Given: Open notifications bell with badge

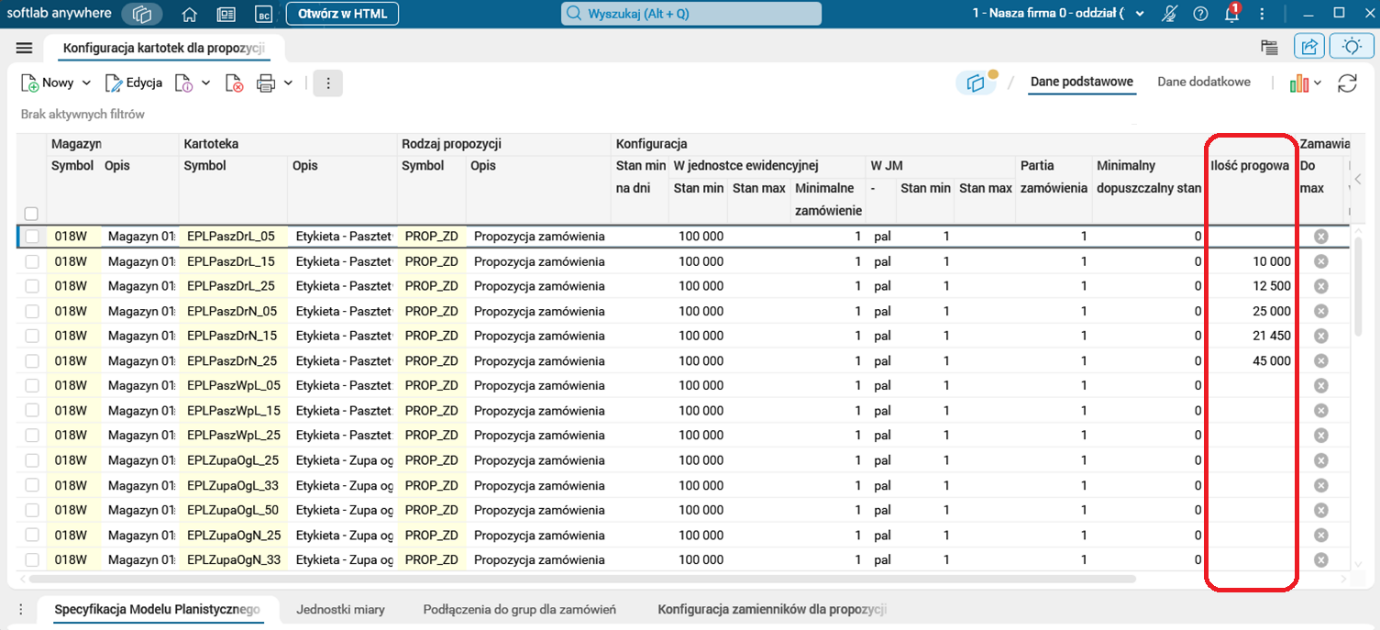Looking at the screenshot, I should (x=1232, y=14).
